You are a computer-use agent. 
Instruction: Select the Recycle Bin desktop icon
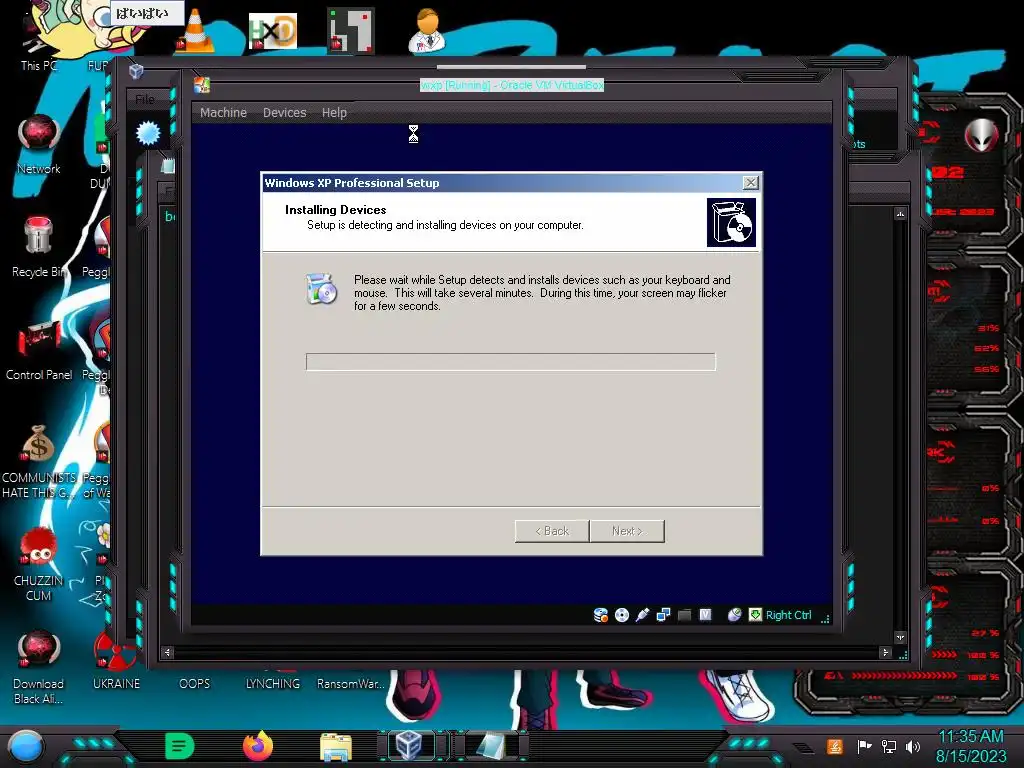[x=39, y=247]
